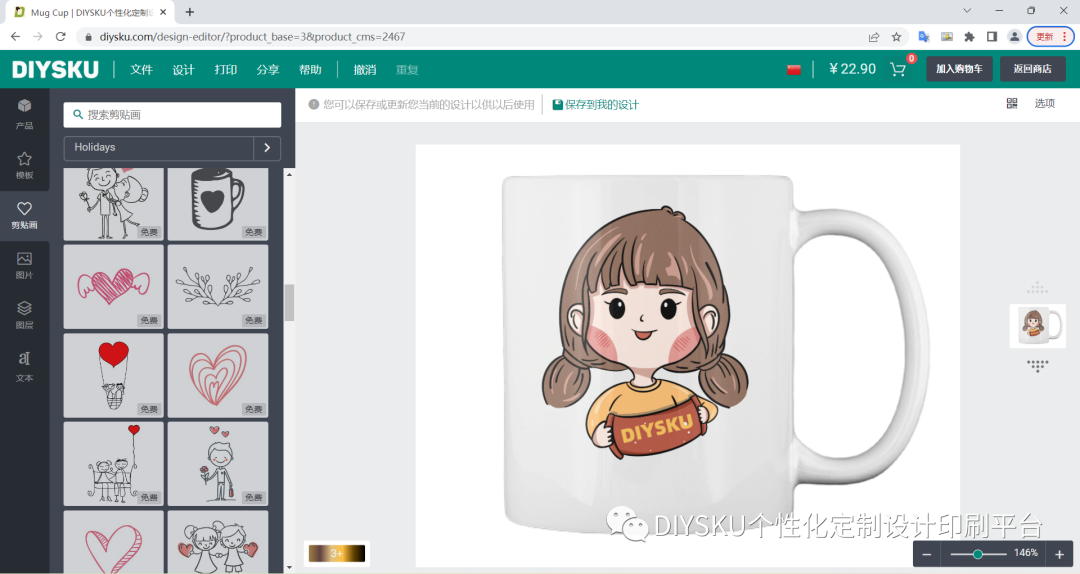Click the Google Translate extension icon

(924, 37)
